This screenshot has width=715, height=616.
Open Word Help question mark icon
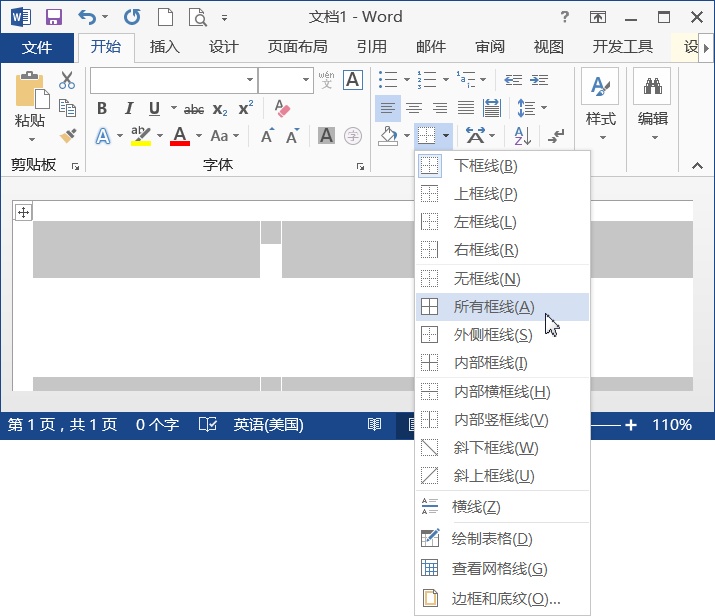(565, 17)
